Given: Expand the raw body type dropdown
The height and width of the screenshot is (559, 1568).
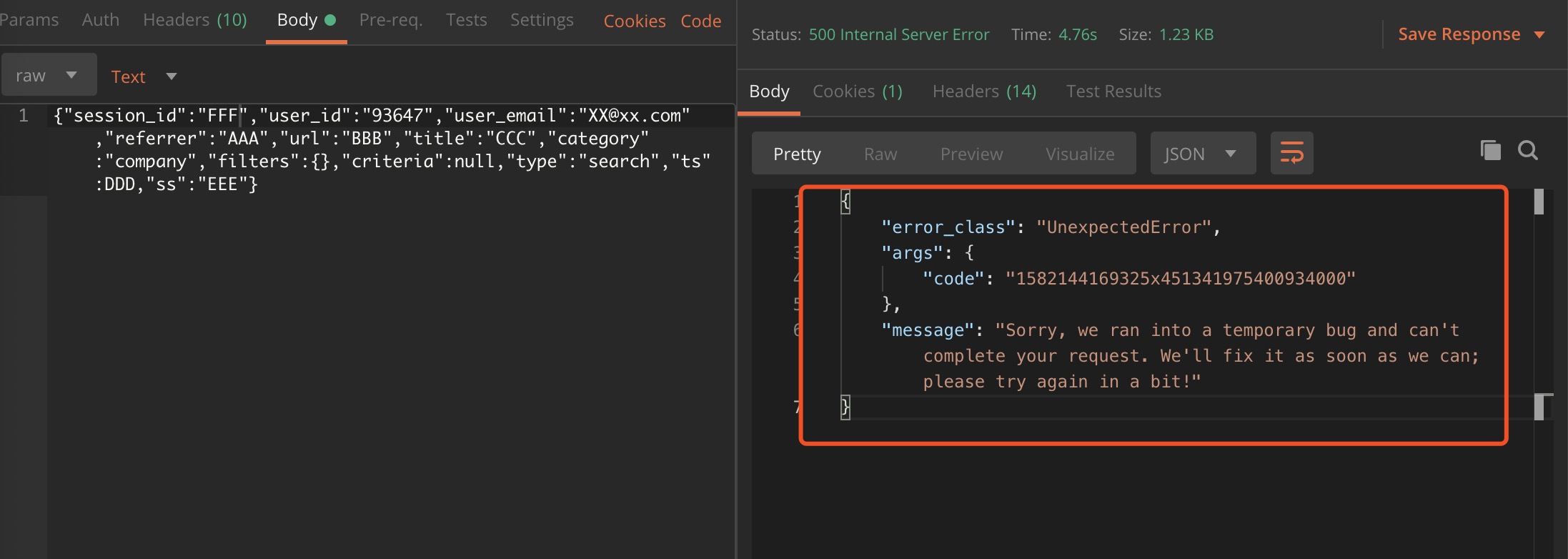Looking at the screenshot, I should tap(49, 74).
